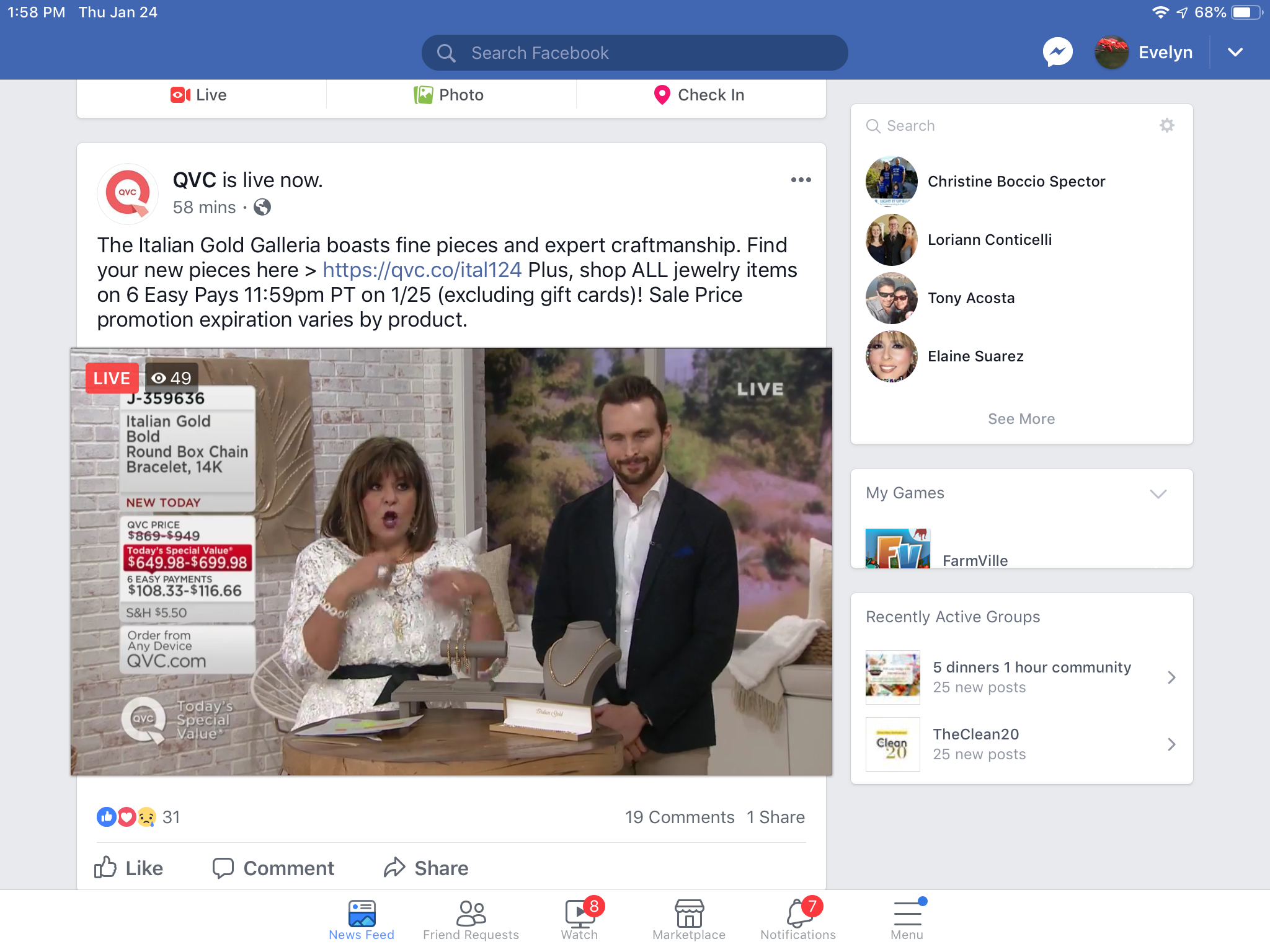Open QVC page name link

click(194, 180)
